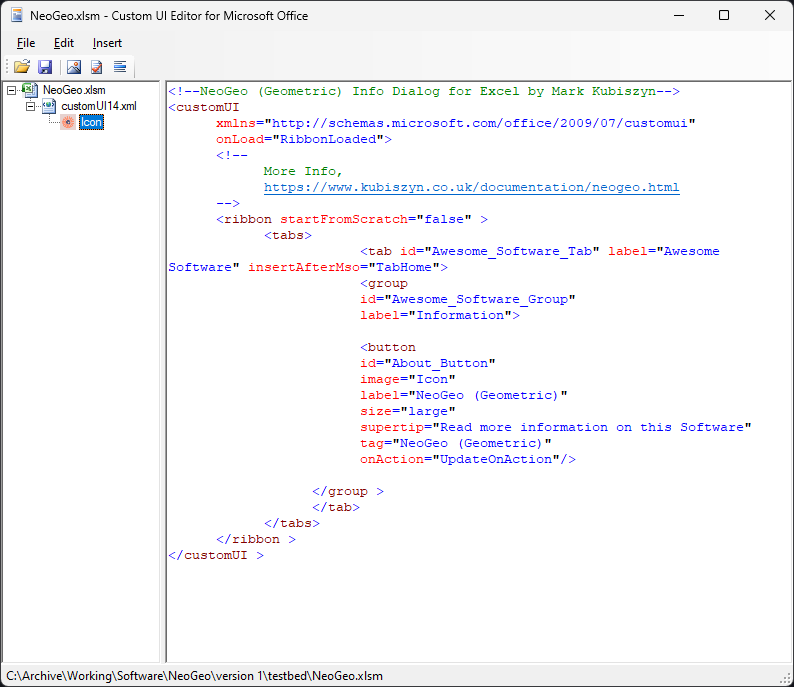Collapse the NeoGeo.xlsm tree node
The image size is (794, 687).
pyautogui.click(x=12, y=90)
